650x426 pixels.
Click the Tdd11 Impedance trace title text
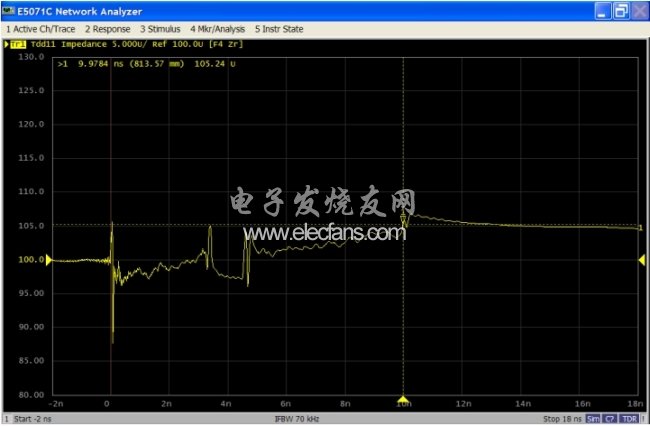[68, 44]
